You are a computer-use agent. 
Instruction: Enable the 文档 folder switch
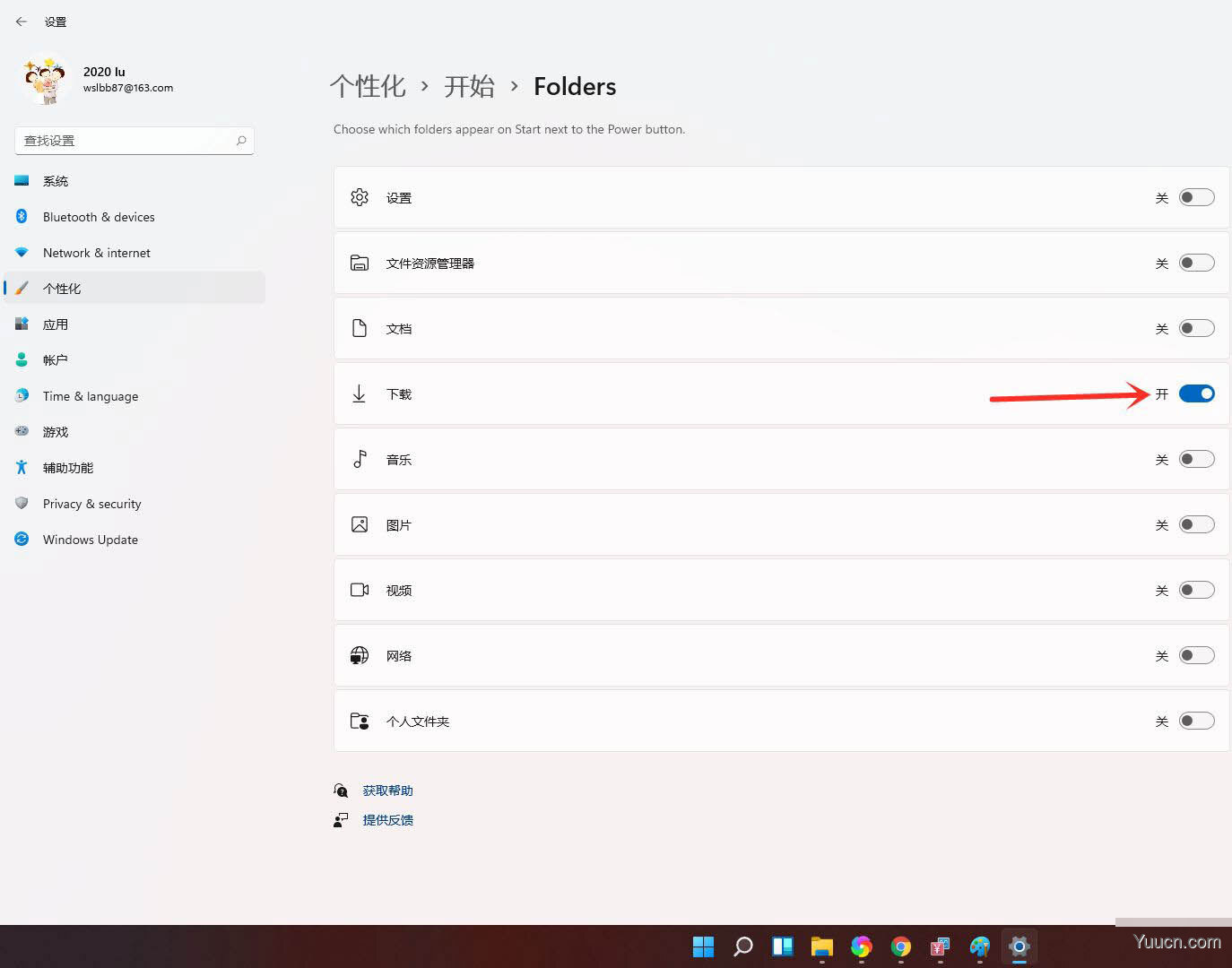[x=1196, y=328]
